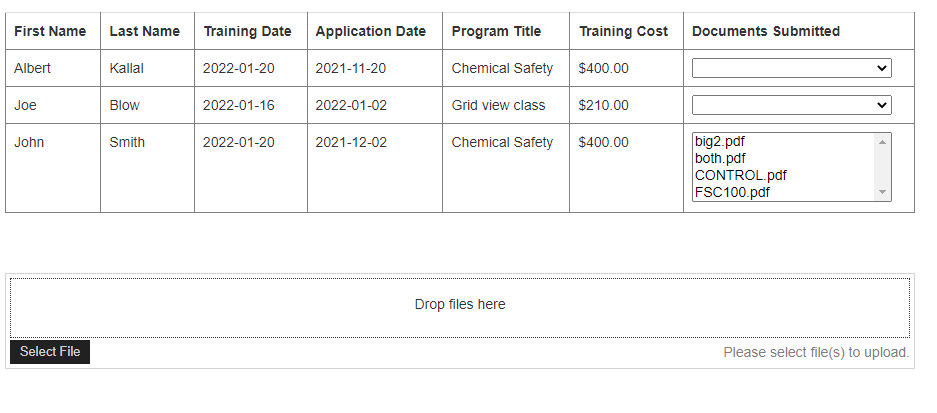
Task: Click the Smith last name cell
Action: coord(147,168)
